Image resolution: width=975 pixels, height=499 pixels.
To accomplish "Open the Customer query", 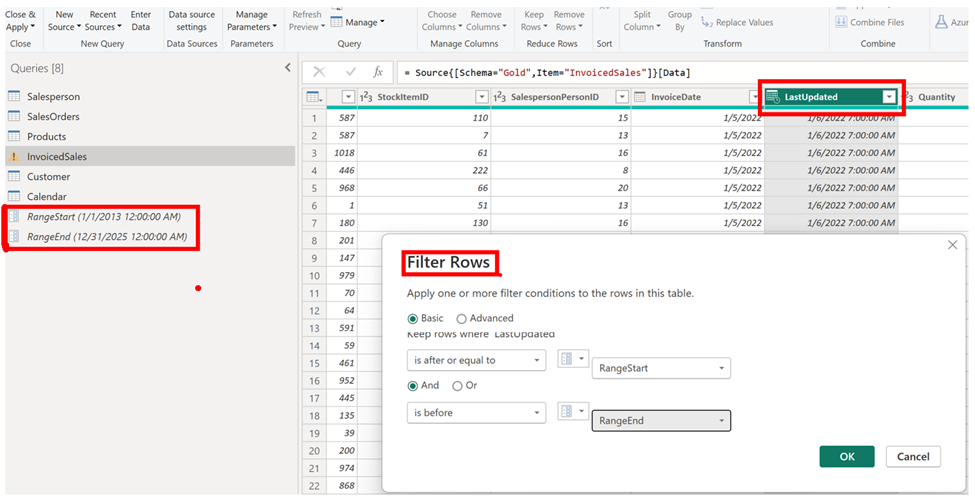I will click(x=49, y=177).
